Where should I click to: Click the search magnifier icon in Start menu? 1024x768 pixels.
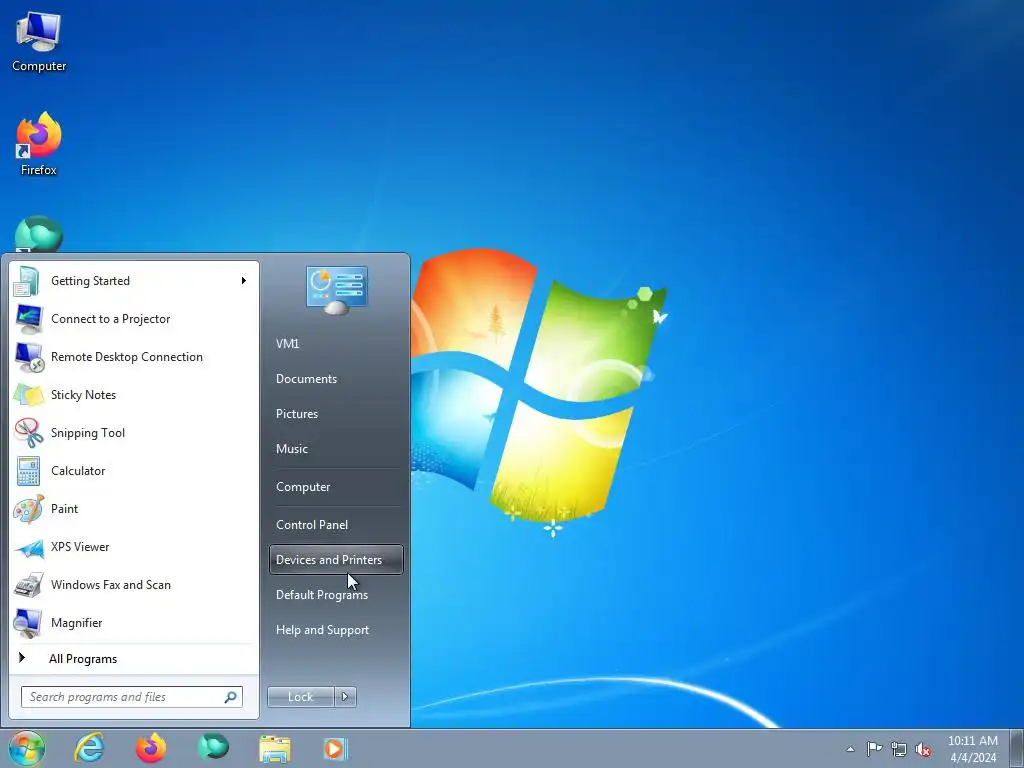click(231, 697)
